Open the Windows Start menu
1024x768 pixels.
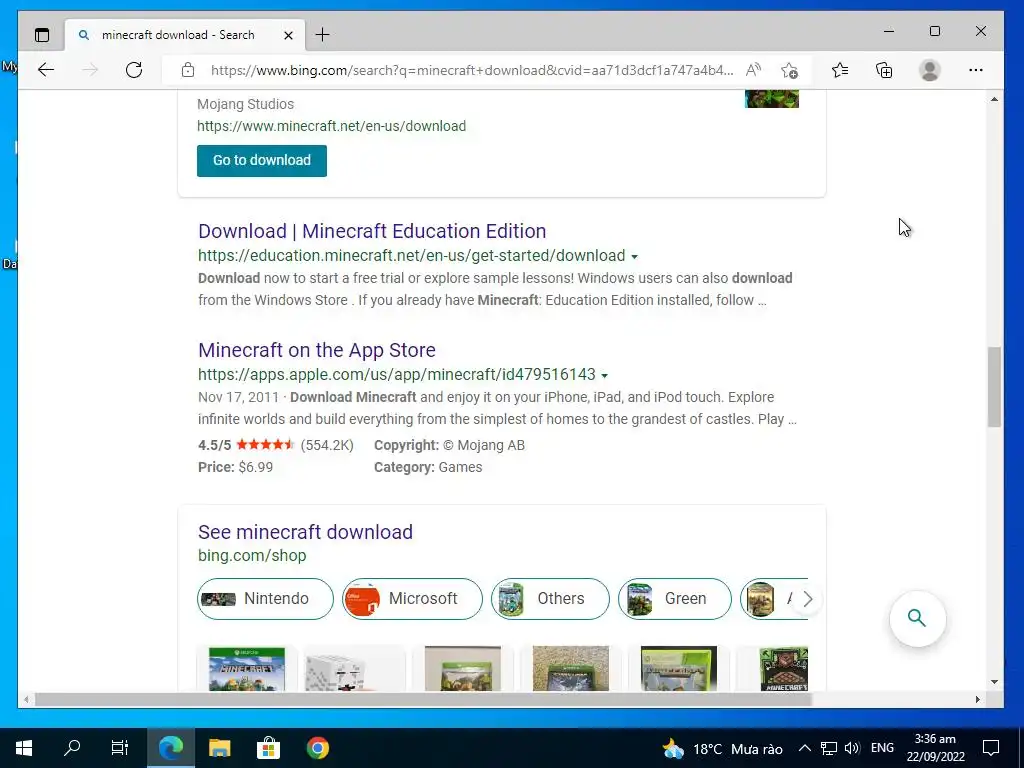pos(24,748)
